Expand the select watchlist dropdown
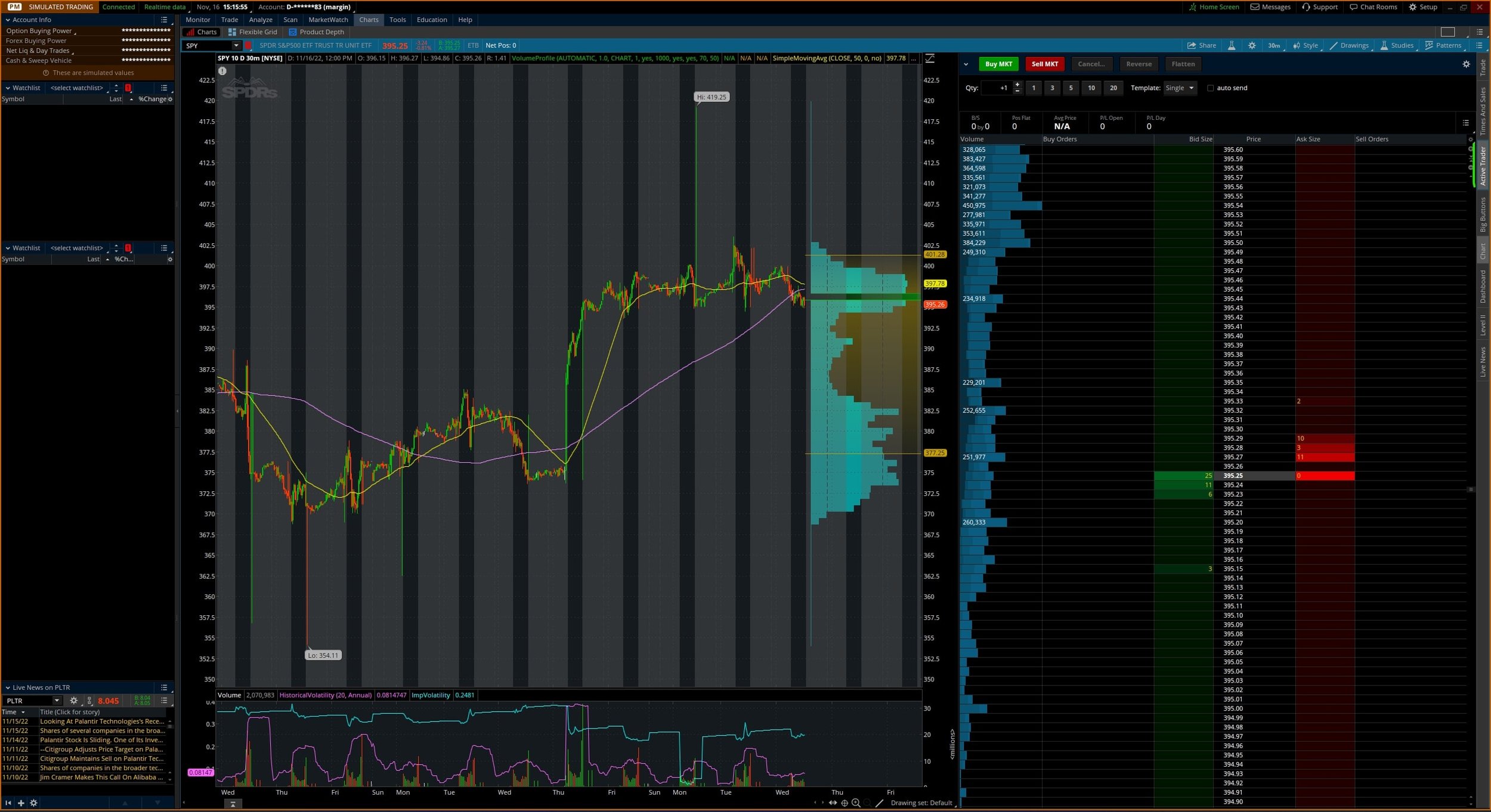This screenshot has width=1491, height=812. tap(76, 88)
